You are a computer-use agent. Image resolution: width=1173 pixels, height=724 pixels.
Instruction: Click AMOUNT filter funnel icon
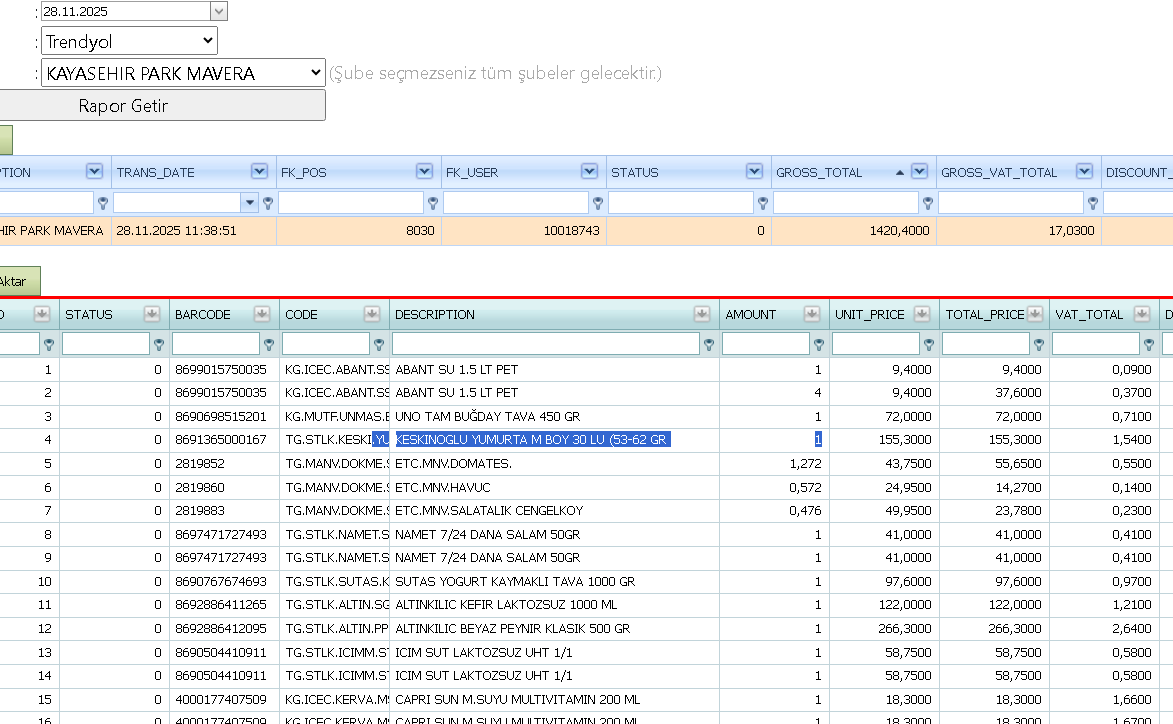(x=818, y=345)
